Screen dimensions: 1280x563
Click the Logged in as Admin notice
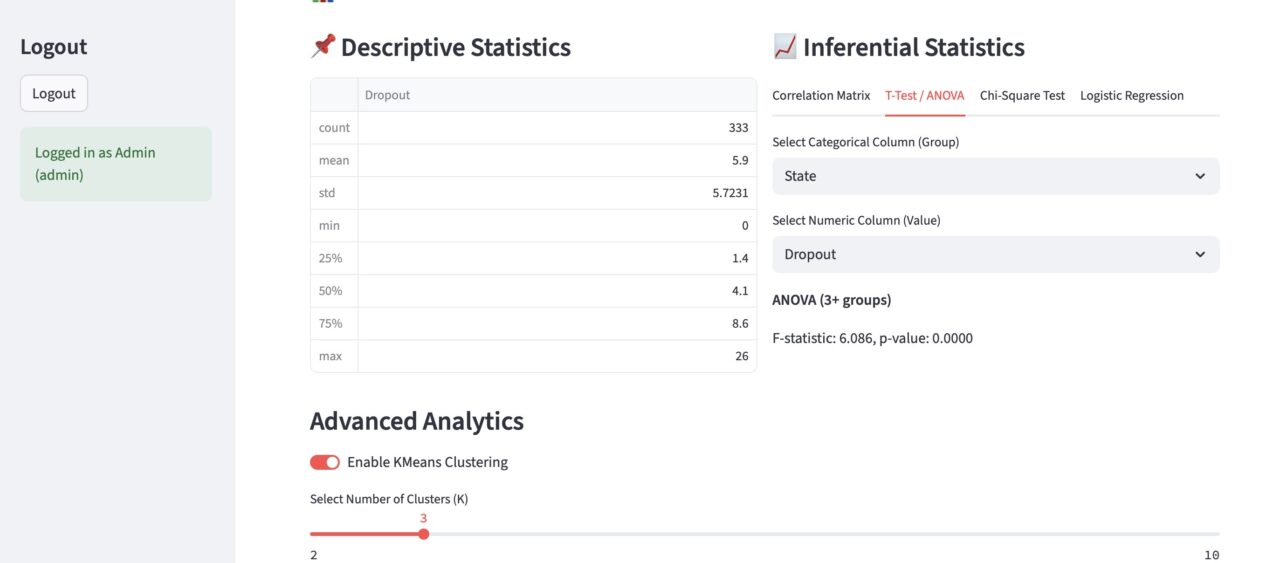point(116,164)
